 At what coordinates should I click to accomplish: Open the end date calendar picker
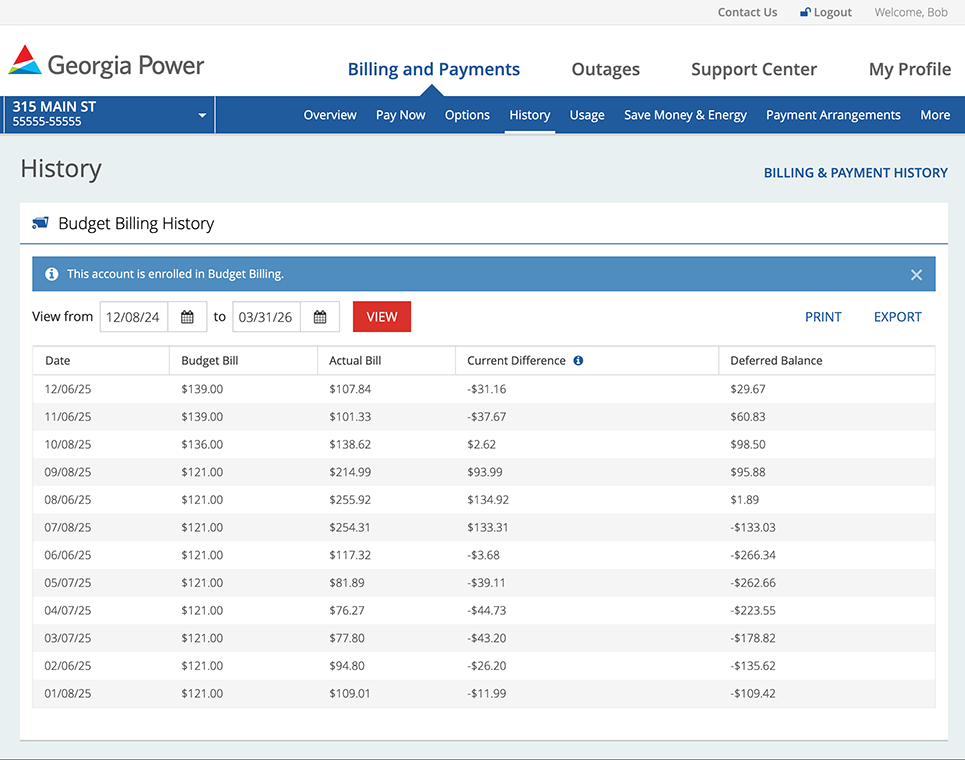[320, 317]
